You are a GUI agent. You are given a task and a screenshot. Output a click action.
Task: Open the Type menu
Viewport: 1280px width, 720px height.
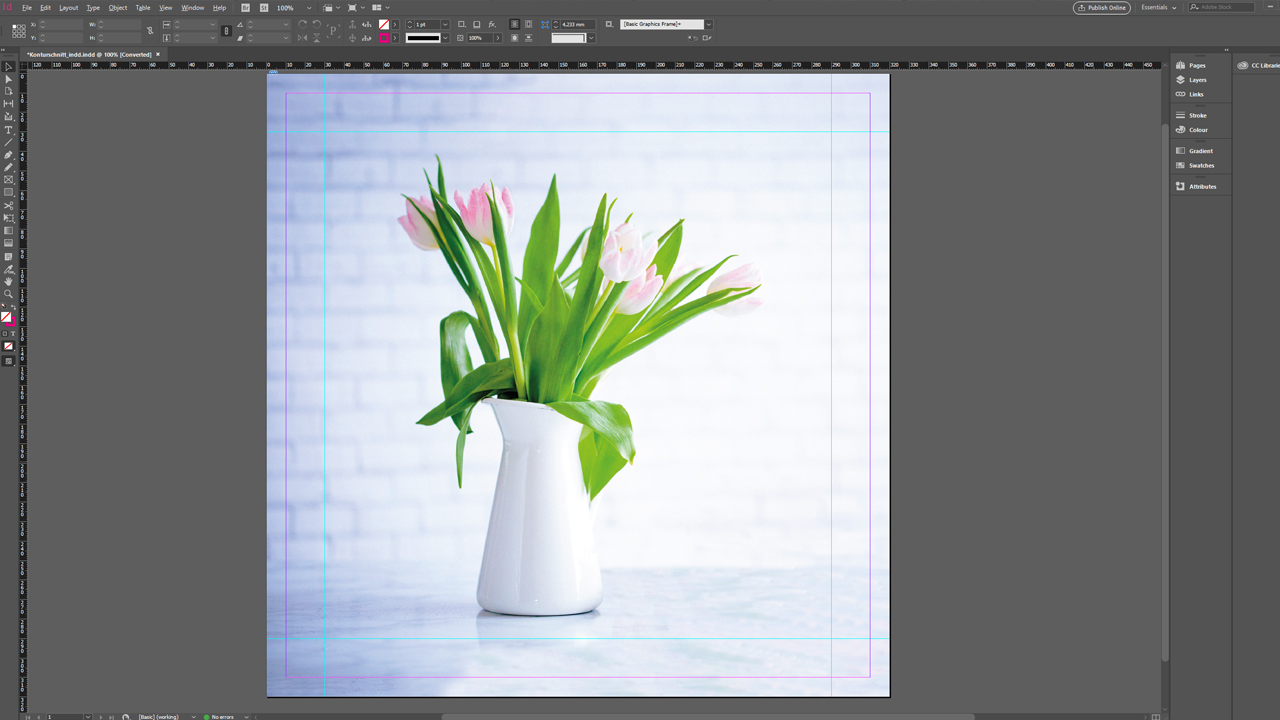[93, 7]
